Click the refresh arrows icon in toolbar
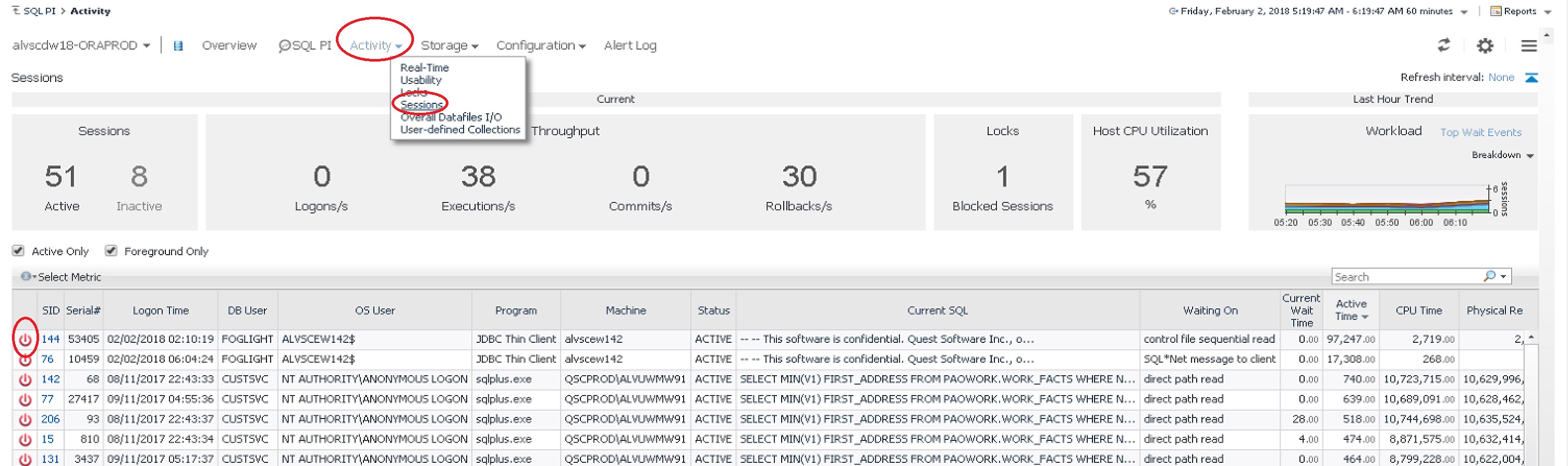The width and height of the screenshot is (1568, 466). pos(1444,45)
